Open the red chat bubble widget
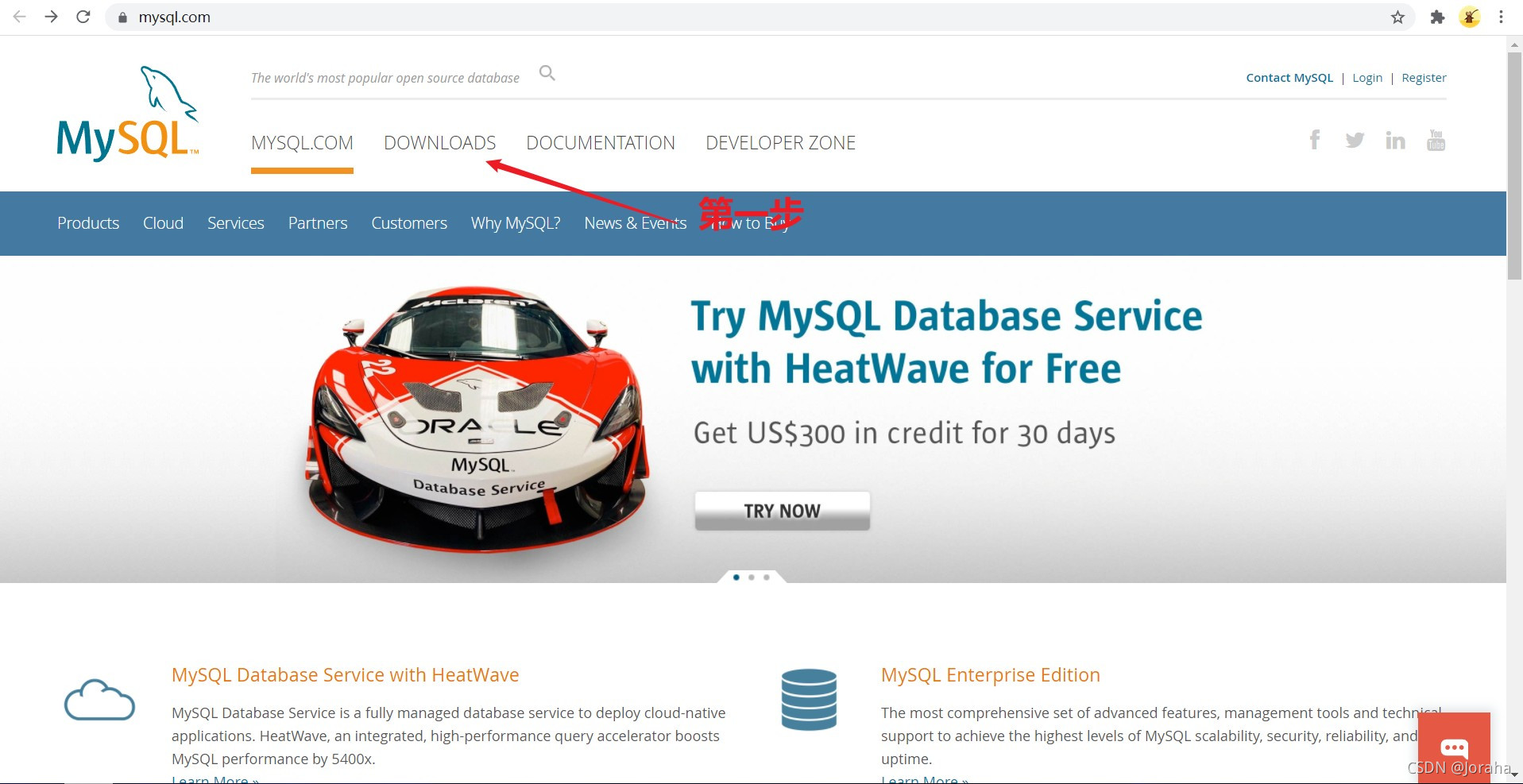The image size is (1523, 784). point(1454,747)
